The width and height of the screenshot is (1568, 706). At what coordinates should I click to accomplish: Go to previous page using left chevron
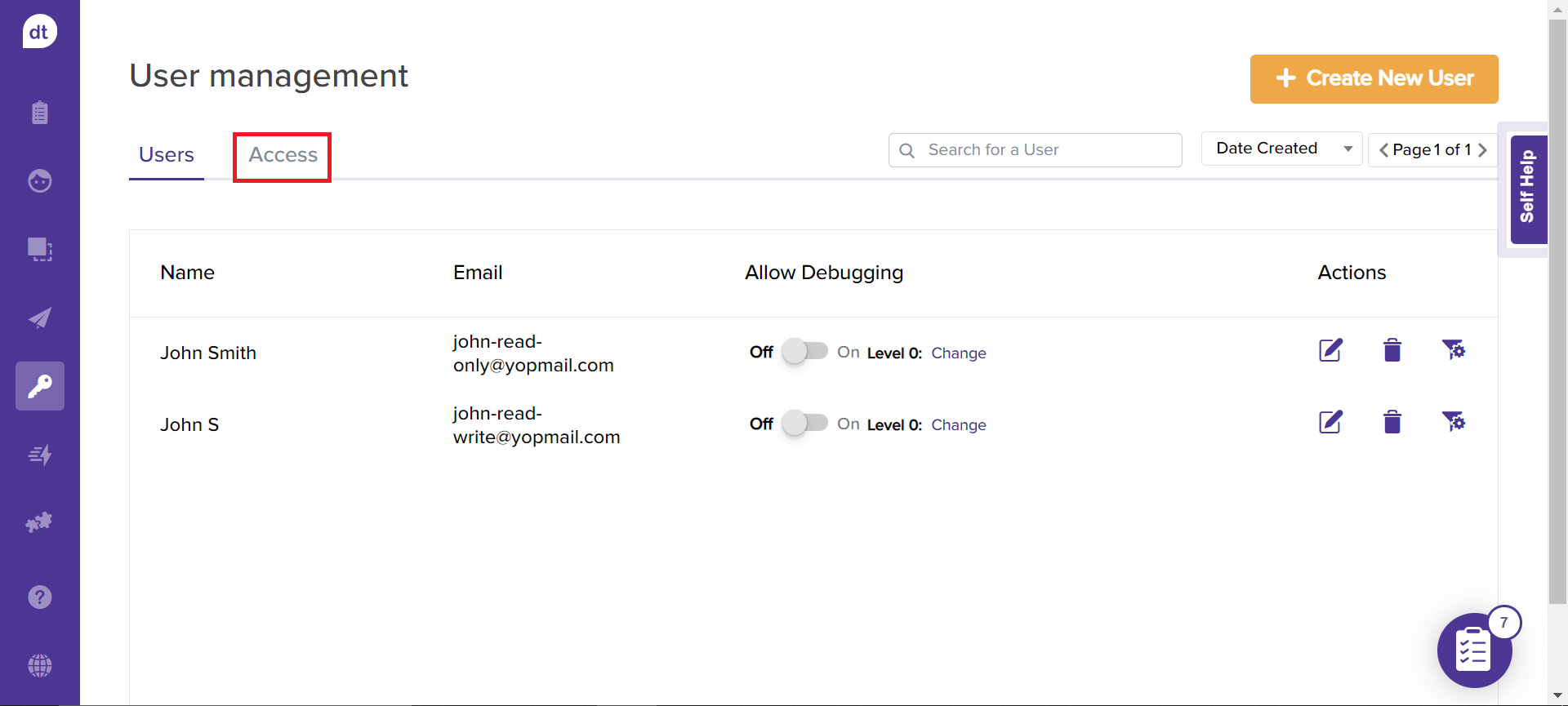tap(1383, 150)
